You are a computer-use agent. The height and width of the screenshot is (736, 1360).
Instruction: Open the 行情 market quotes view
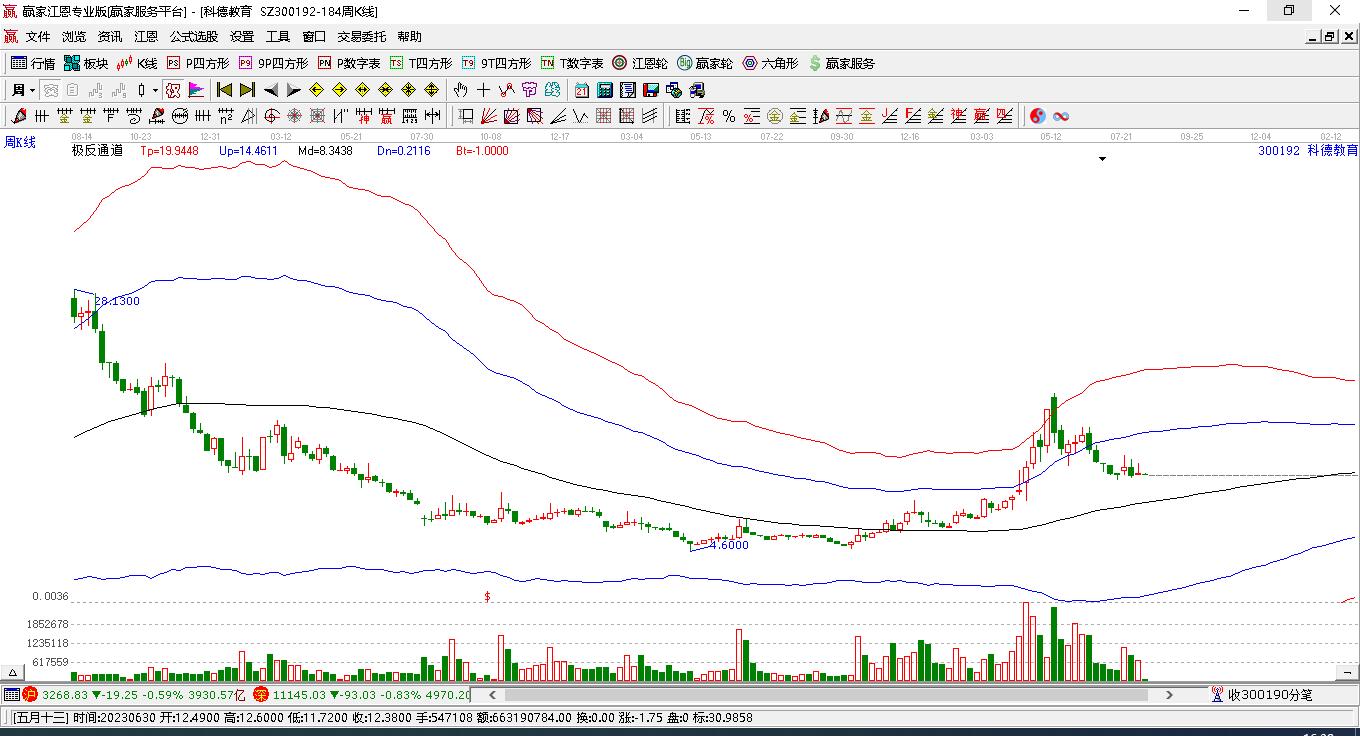33,63
